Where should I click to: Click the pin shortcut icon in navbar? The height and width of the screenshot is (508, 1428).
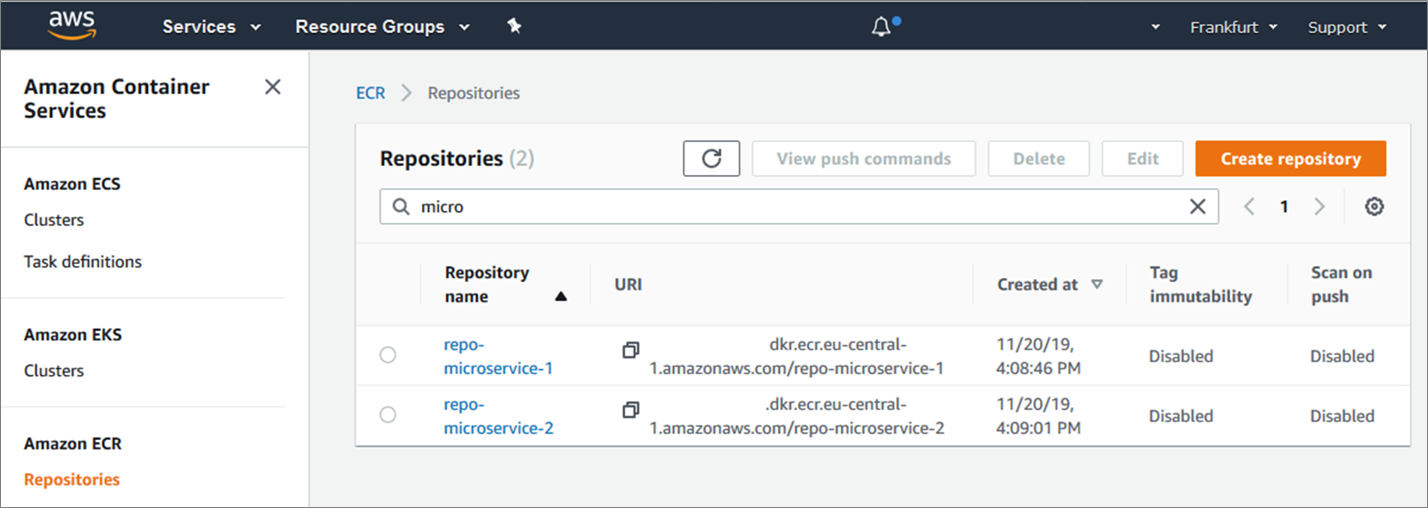point(514,27)
